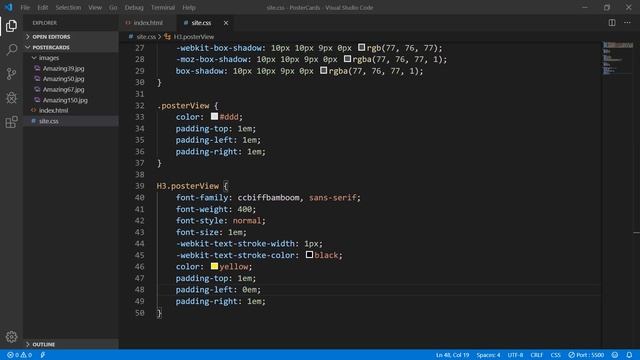The image size is (640, 360).
Task: Click the rgba swatch on line 29
Action: click(323, 71)
